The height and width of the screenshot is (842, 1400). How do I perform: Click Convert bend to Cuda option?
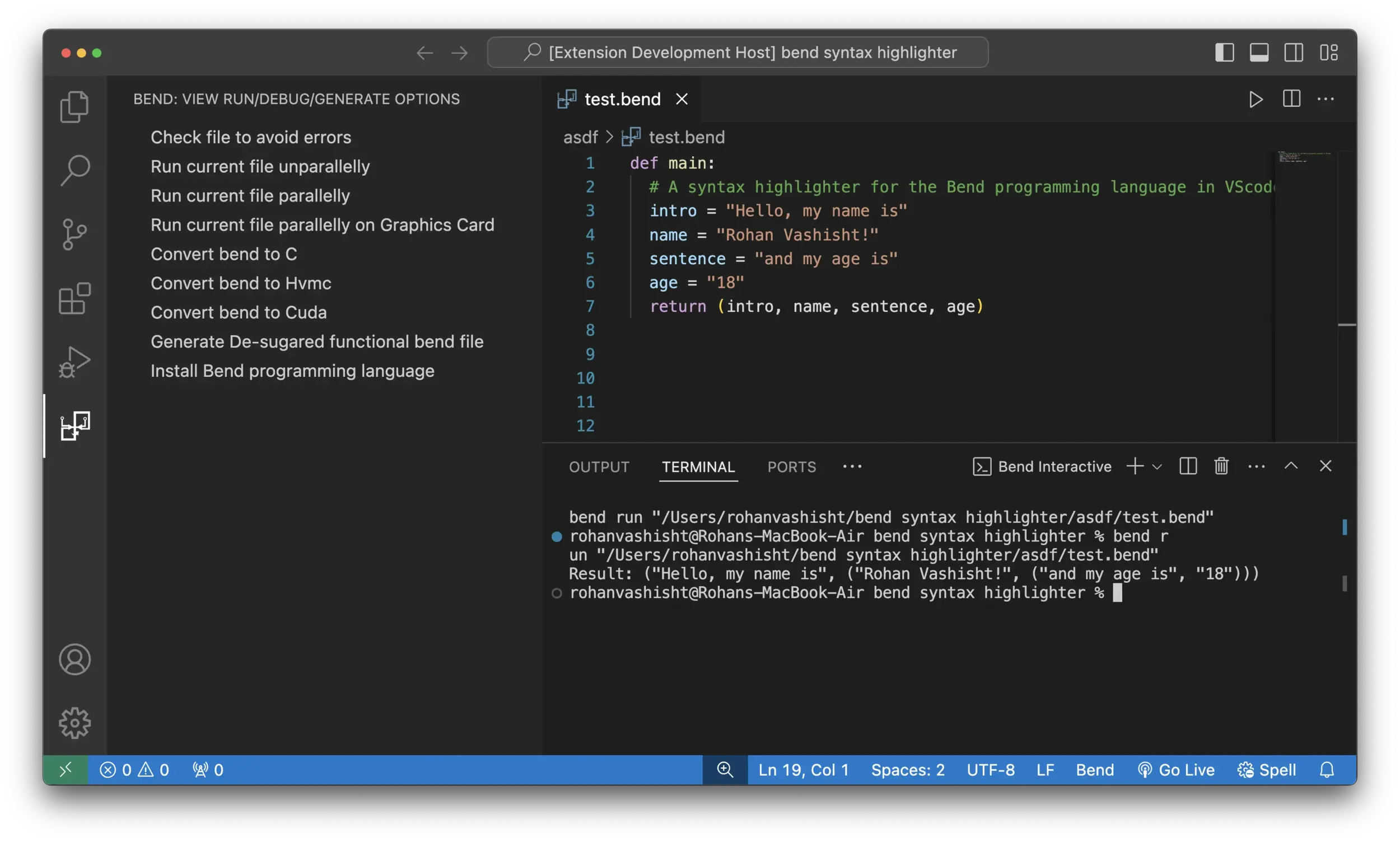[239, 312]
